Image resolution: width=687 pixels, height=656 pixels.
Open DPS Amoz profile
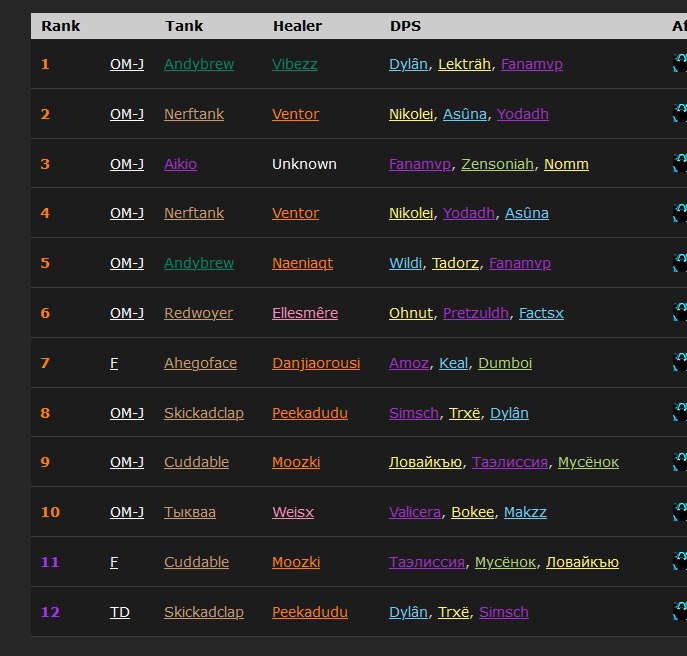click(409, 363)
